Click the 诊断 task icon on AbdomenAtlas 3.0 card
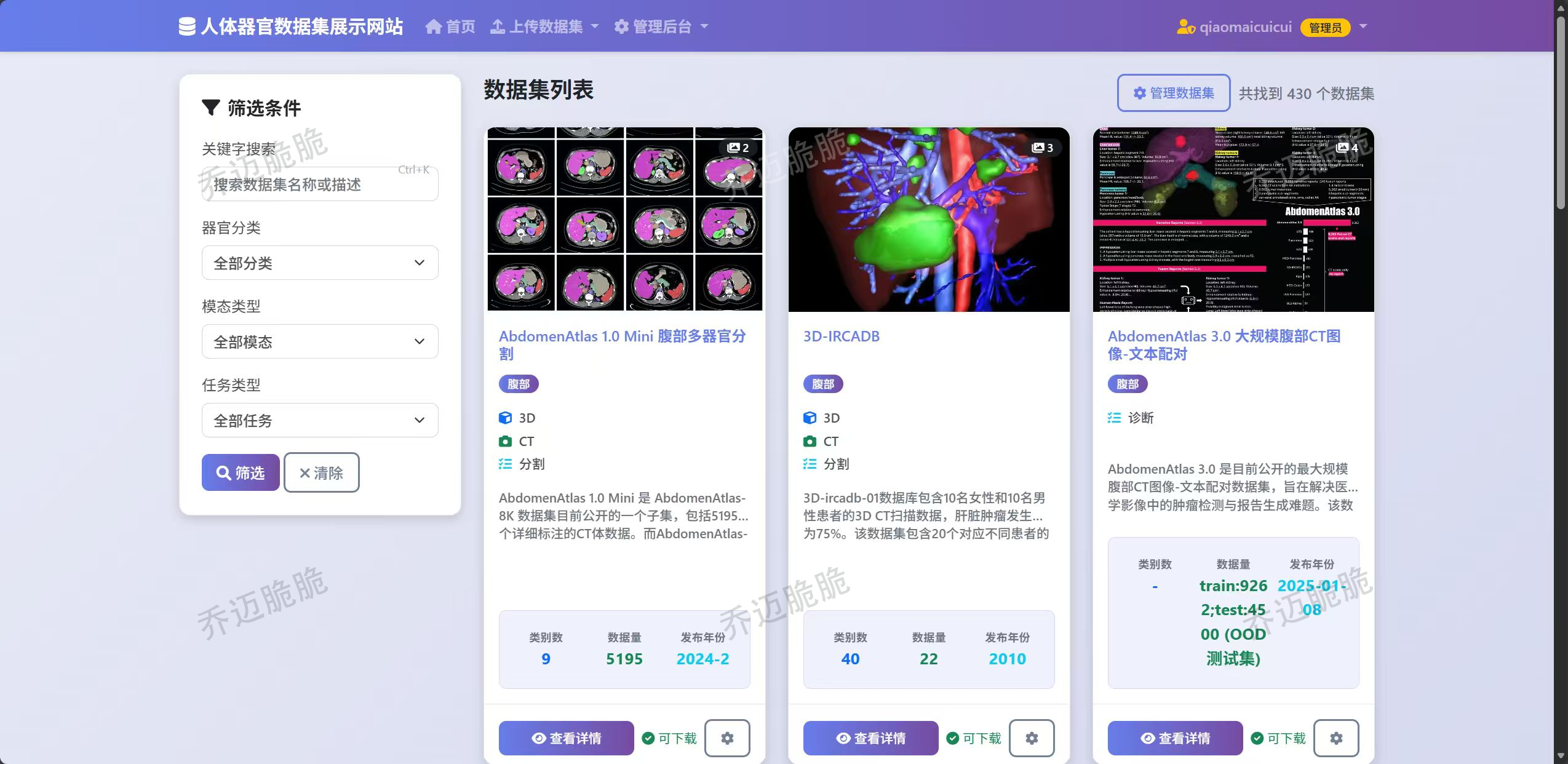The image size is (1568, 764). [x=1114, y=418]
